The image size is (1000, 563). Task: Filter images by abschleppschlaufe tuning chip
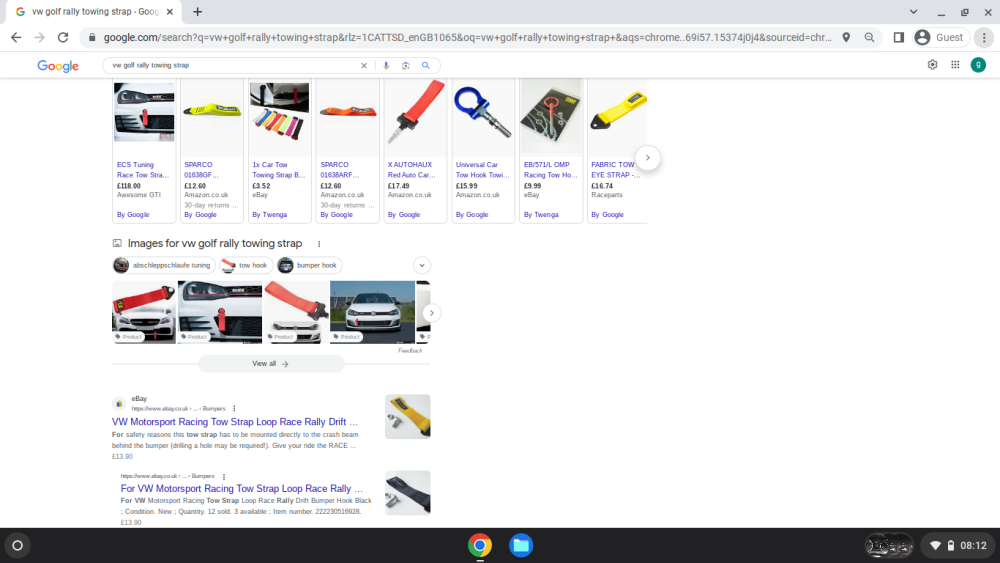pyautogui.click(x=164, y=265)
